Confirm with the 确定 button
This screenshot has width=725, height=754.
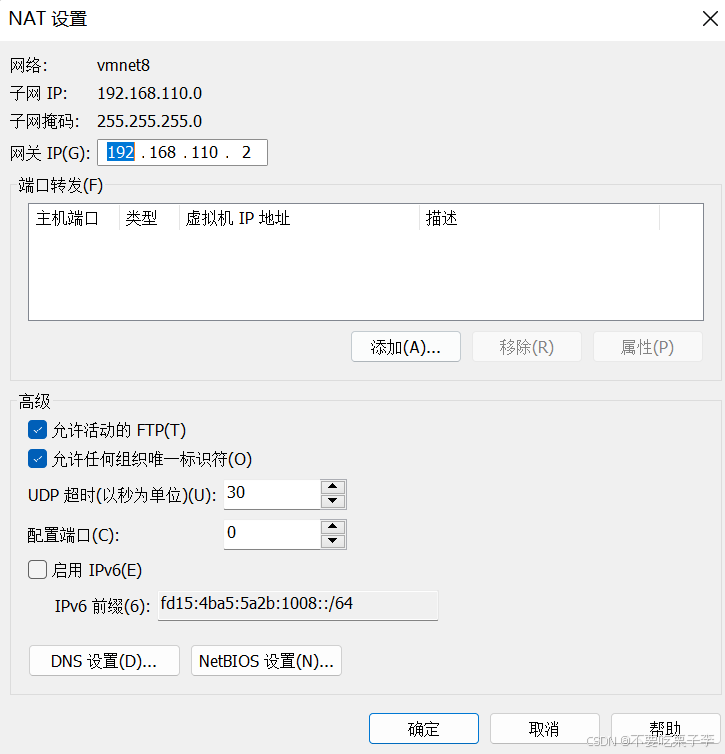[x=424, y=729]
